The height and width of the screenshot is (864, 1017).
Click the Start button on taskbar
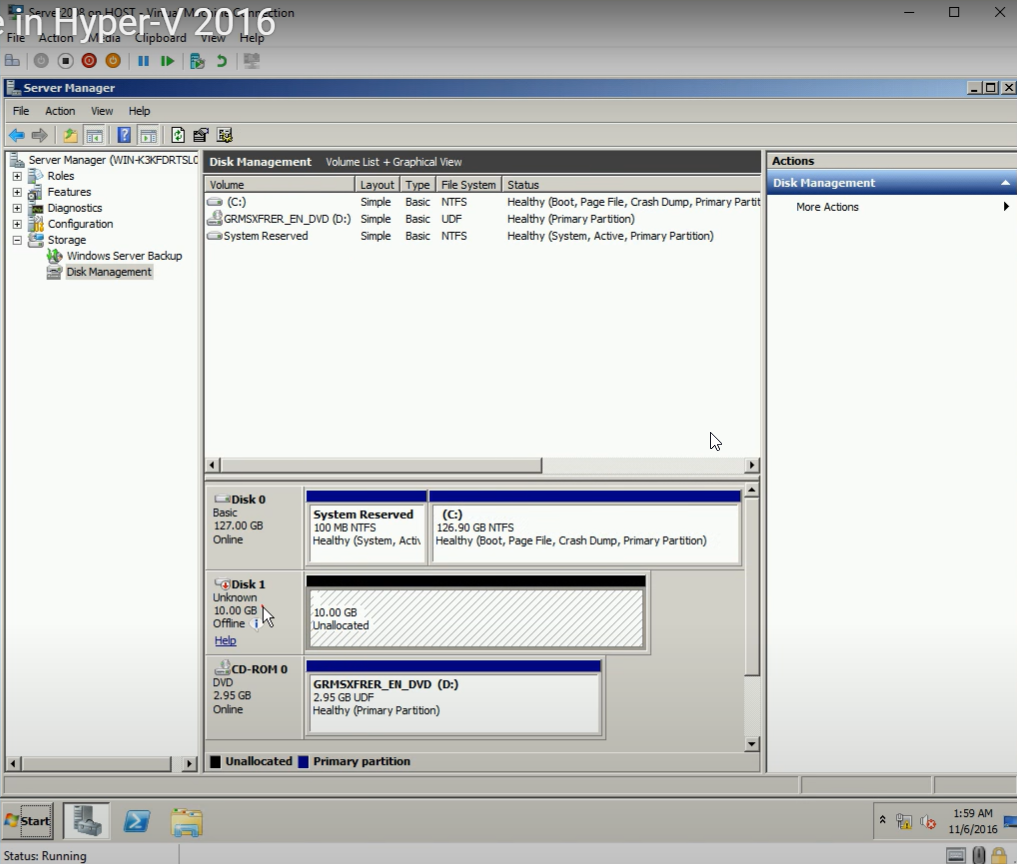tap(27, 821)
